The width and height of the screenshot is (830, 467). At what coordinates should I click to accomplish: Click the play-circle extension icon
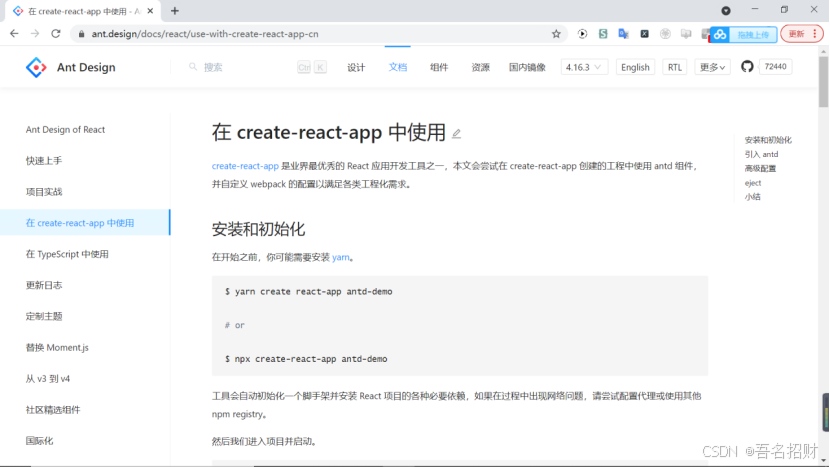[x=582, y=34]
